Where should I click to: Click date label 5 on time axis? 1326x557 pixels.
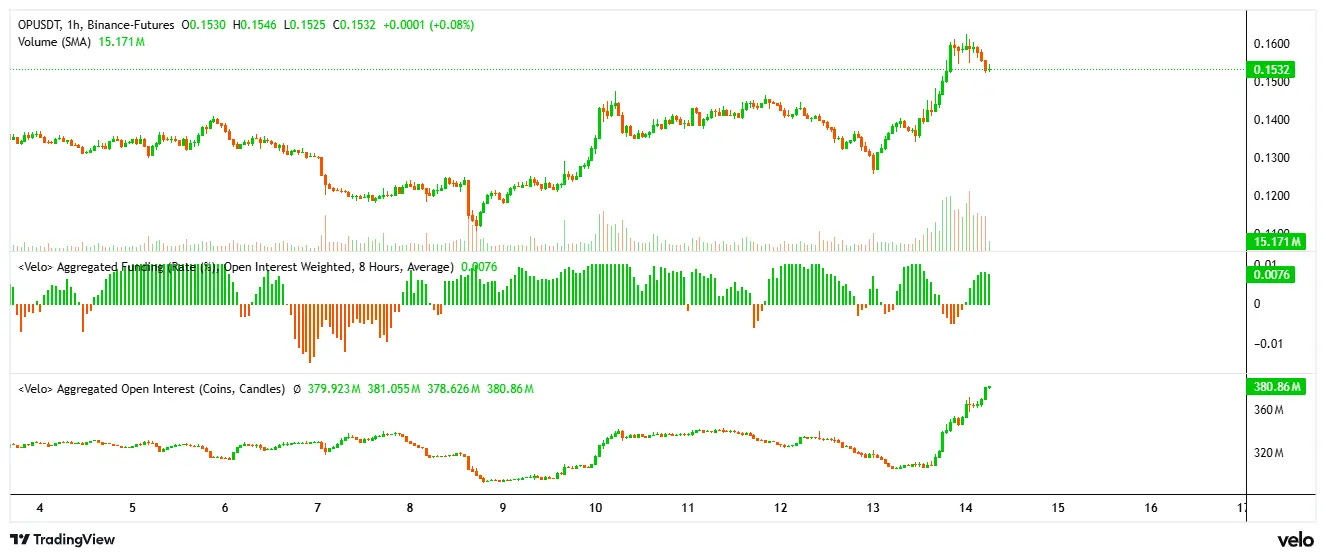132,508
